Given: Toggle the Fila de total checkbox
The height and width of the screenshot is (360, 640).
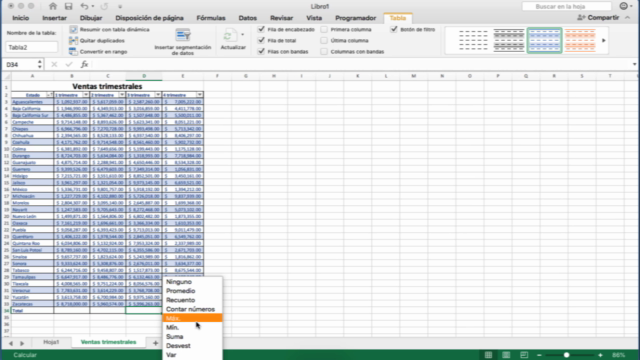Looking at the screenshot, I should coord(261,40).
